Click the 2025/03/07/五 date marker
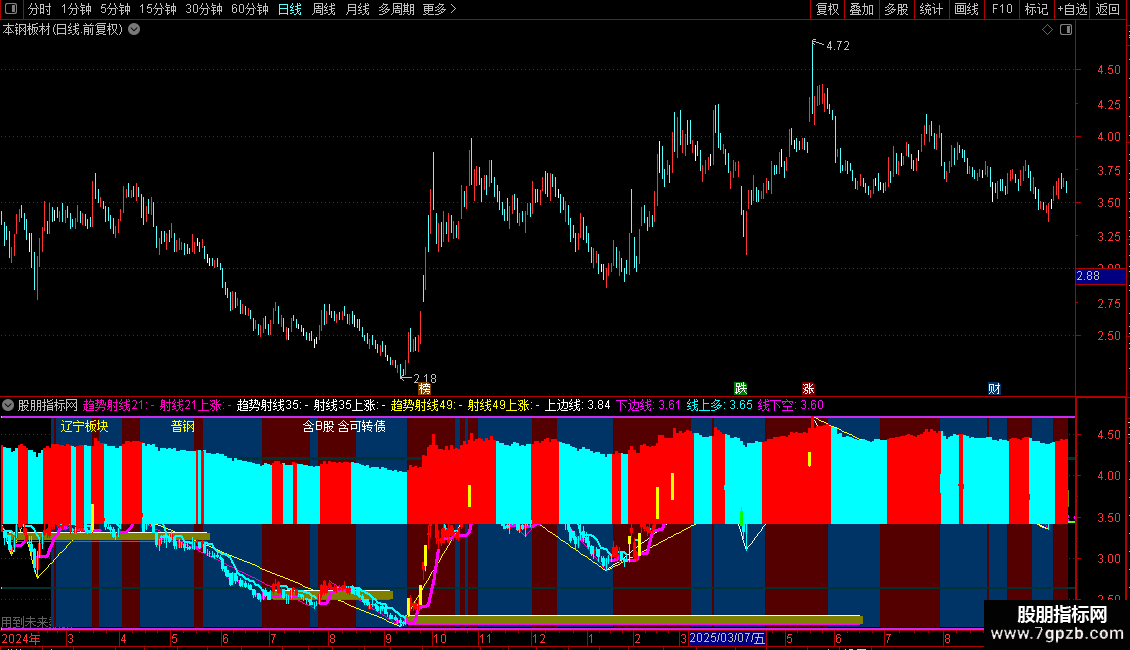 pos(727,638)
